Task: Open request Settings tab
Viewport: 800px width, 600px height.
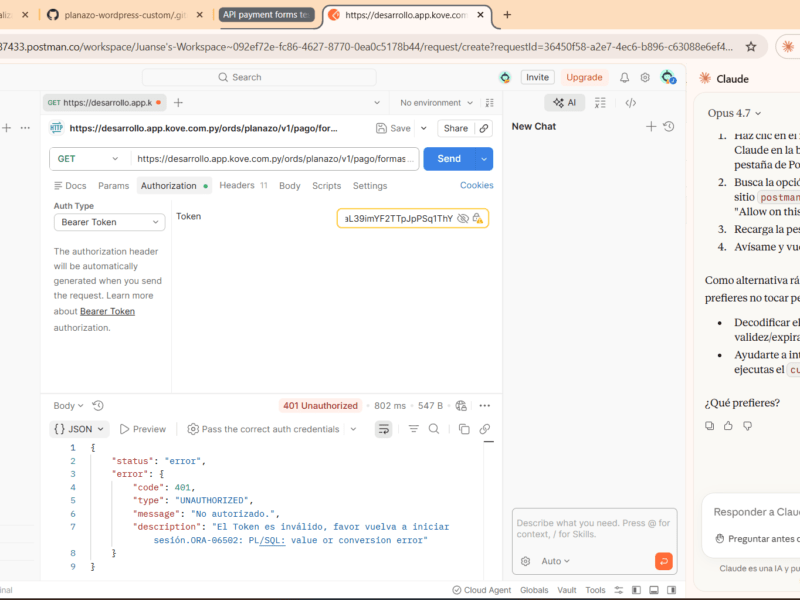Action: pyautogui.click(x=370, y=186)
